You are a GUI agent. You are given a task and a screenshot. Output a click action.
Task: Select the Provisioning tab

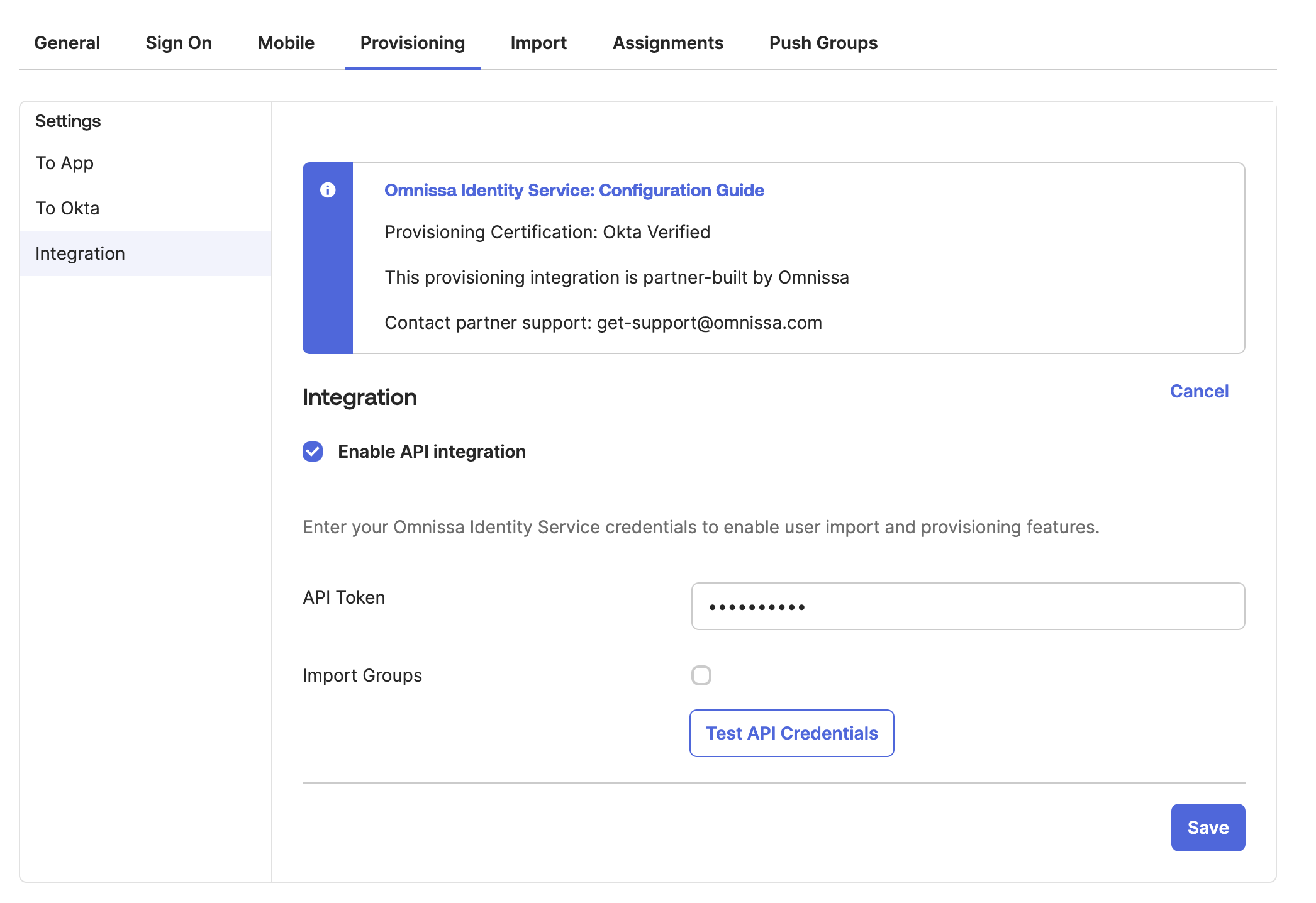pos(413,43)
